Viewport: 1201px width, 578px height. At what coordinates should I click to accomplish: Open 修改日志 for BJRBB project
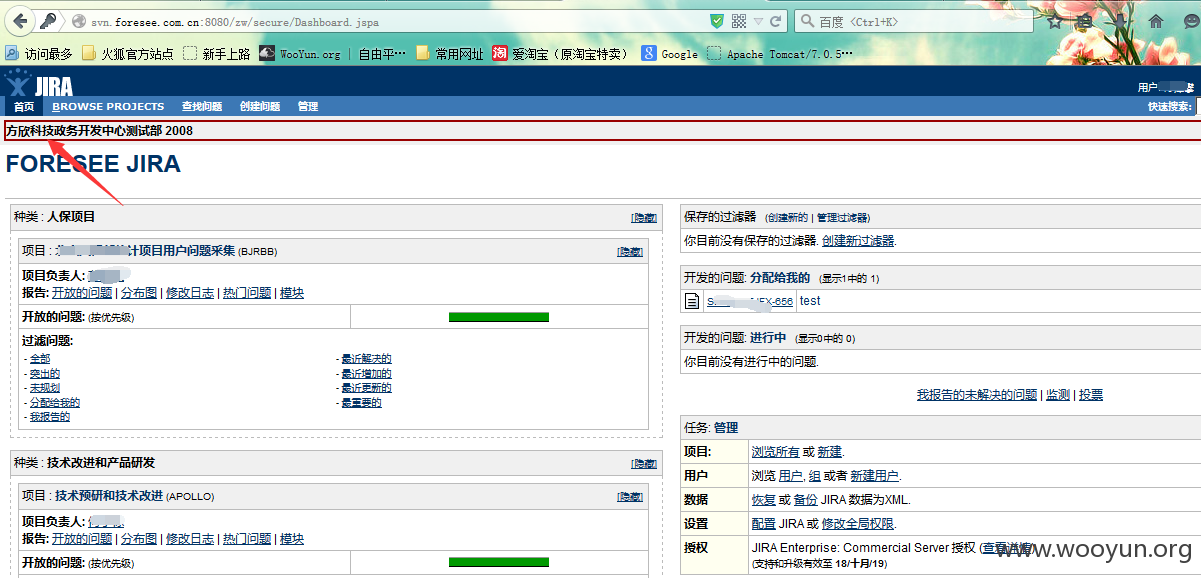(x=190, y=293)
